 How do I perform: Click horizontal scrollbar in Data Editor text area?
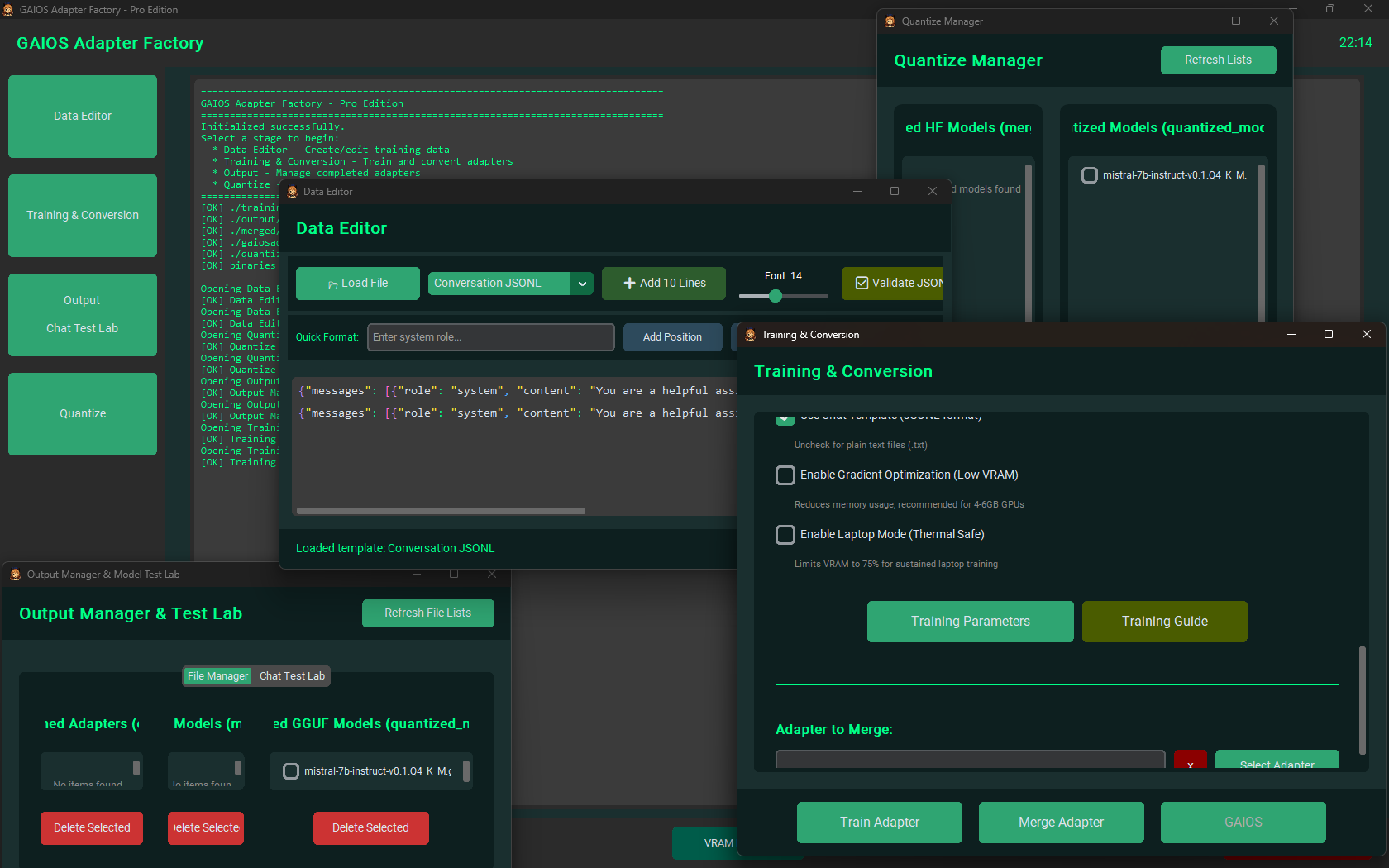[x=441, y=511]
